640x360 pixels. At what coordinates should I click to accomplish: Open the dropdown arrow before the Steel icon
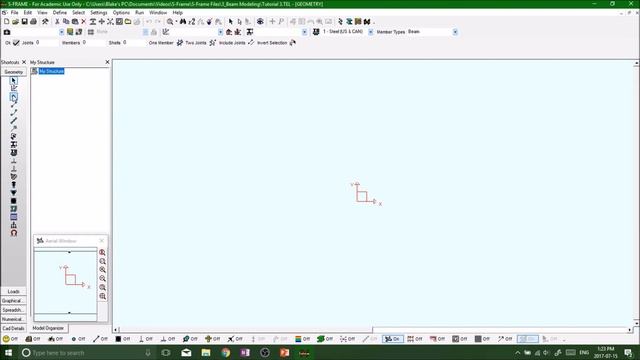tap(304, 32)
